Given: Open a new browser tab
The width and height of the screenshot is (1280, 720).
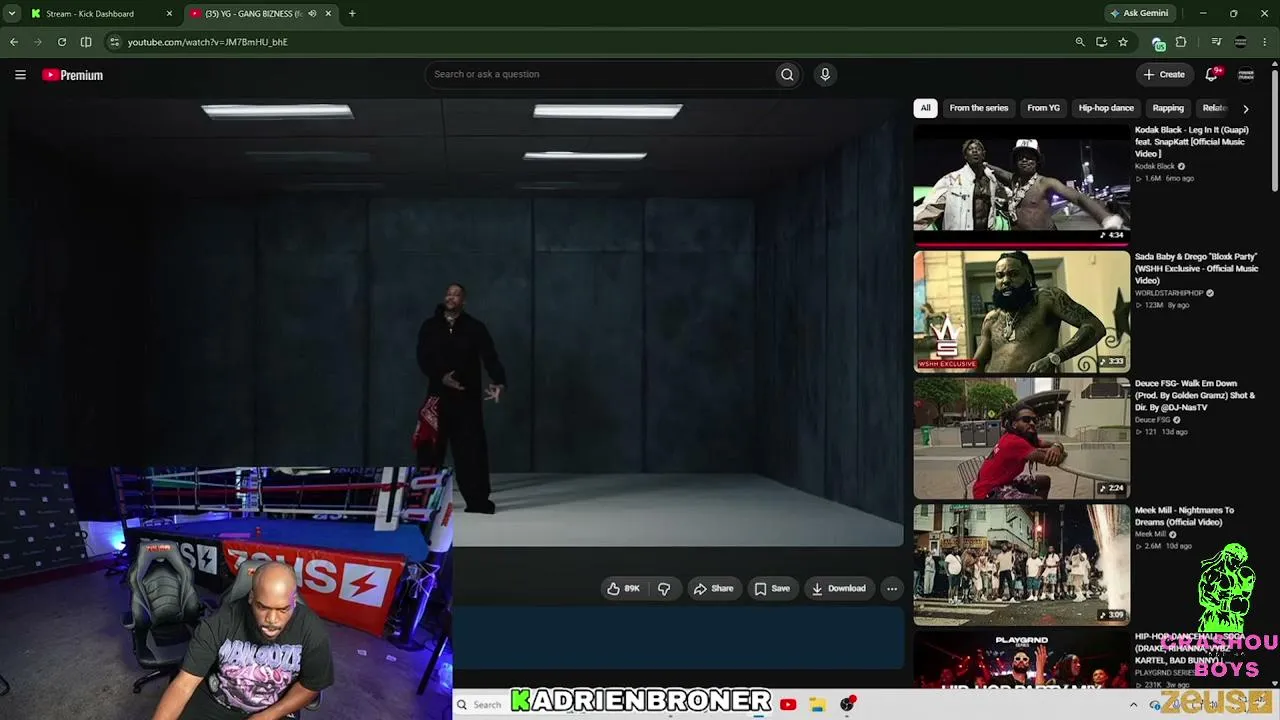Looking at the screenshot, I should click(x=352, y=14).
